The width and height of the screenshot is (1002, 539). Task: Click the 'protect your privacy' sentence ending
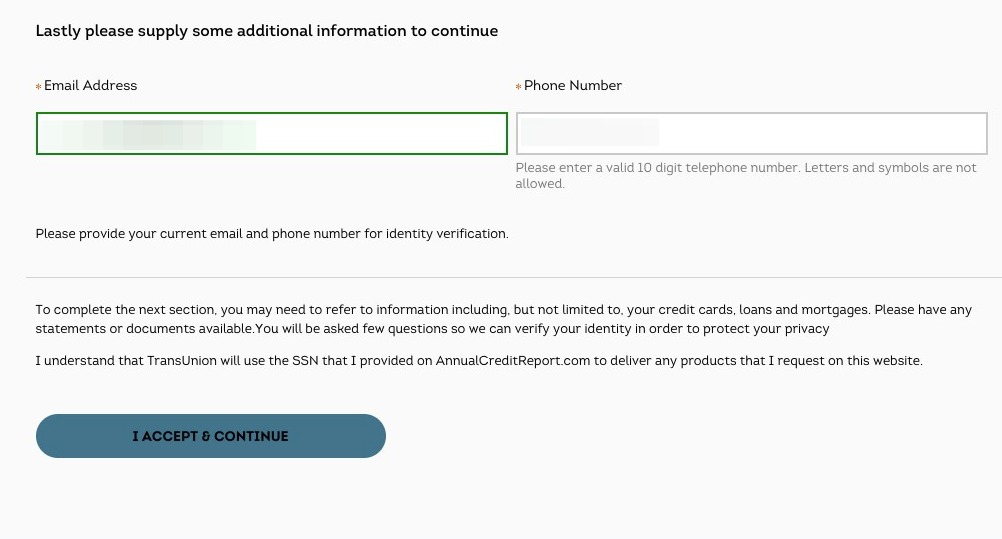[x=760, y=329]
